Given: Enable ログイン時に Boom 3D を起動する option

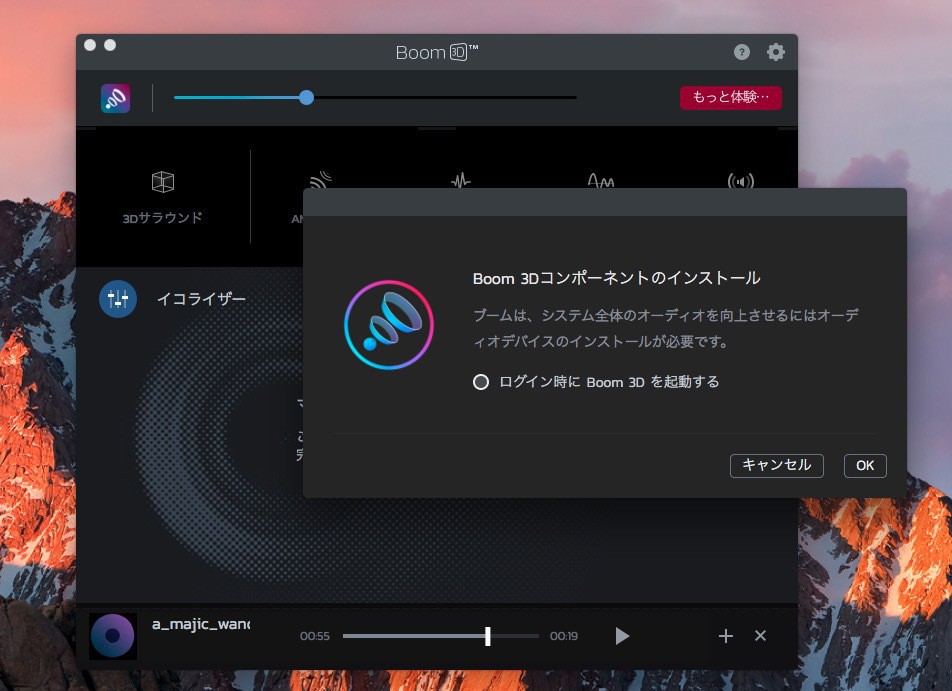Looking at the screenshot, I should tap(481, 382).
